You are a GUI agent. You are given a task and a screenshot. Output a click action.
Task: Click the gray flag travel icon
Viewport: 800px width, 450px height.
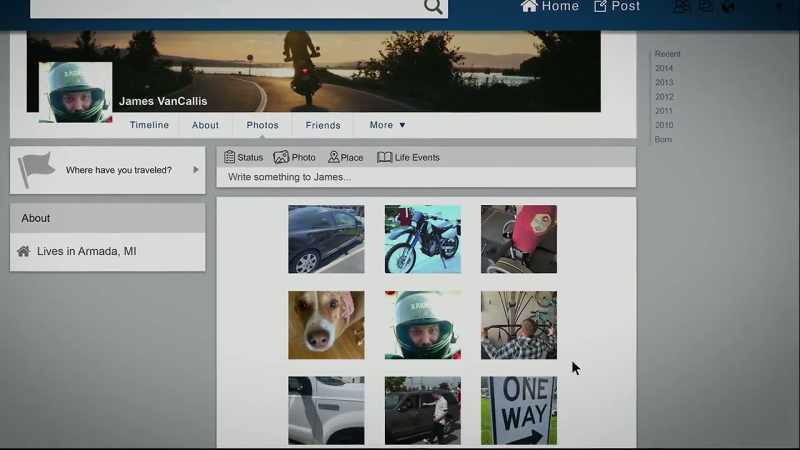(x=36, y=169)
